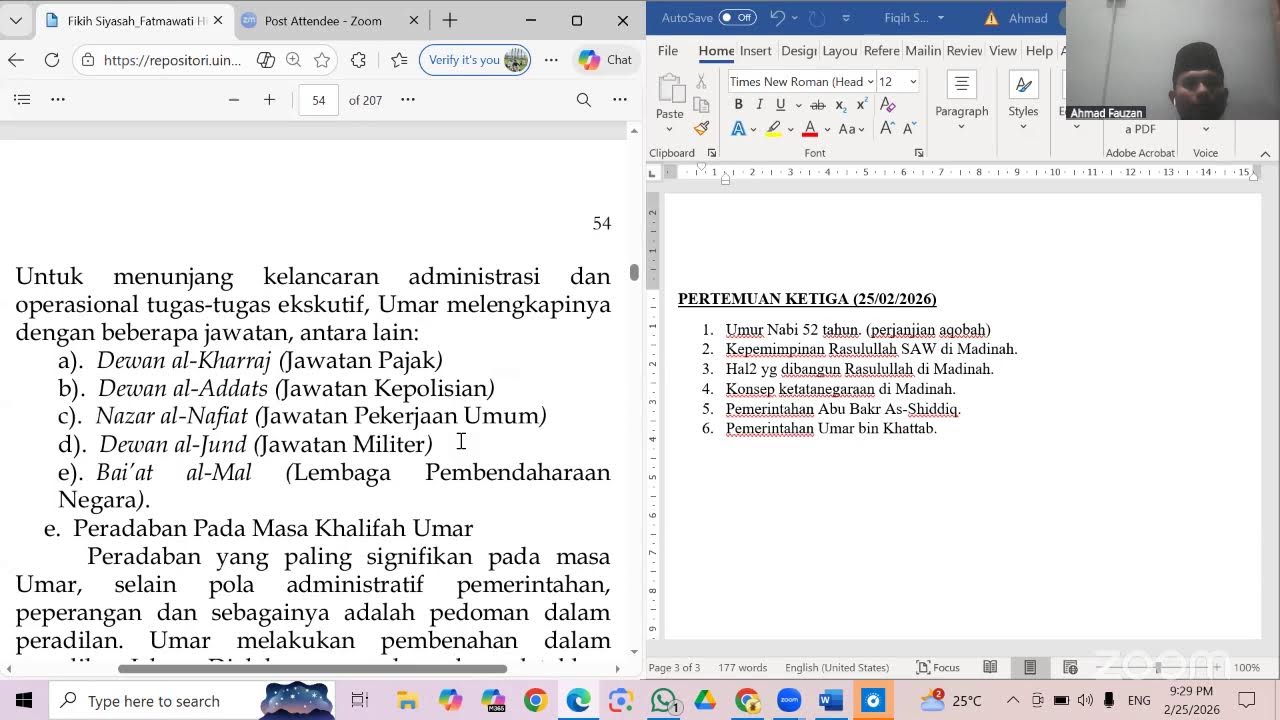Click the Word zoom slider
Image resolution: width=1280 pixels, height=720 pixels.
1160,667
